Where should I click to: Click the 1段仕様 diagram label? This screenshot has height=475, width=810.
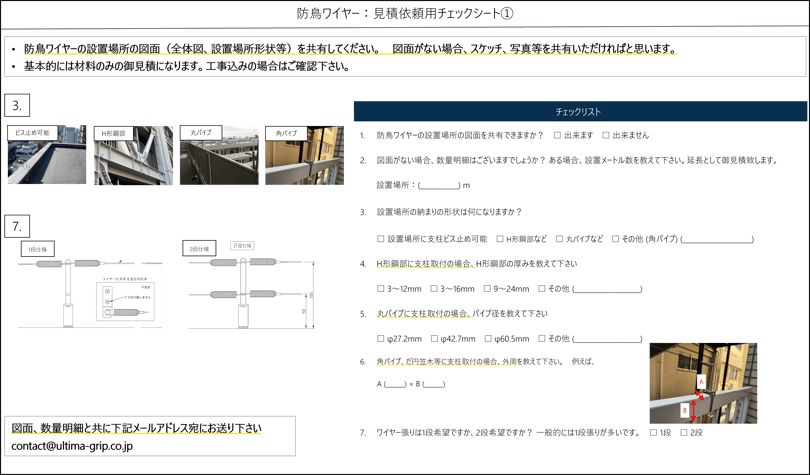[x=38, y=249]
